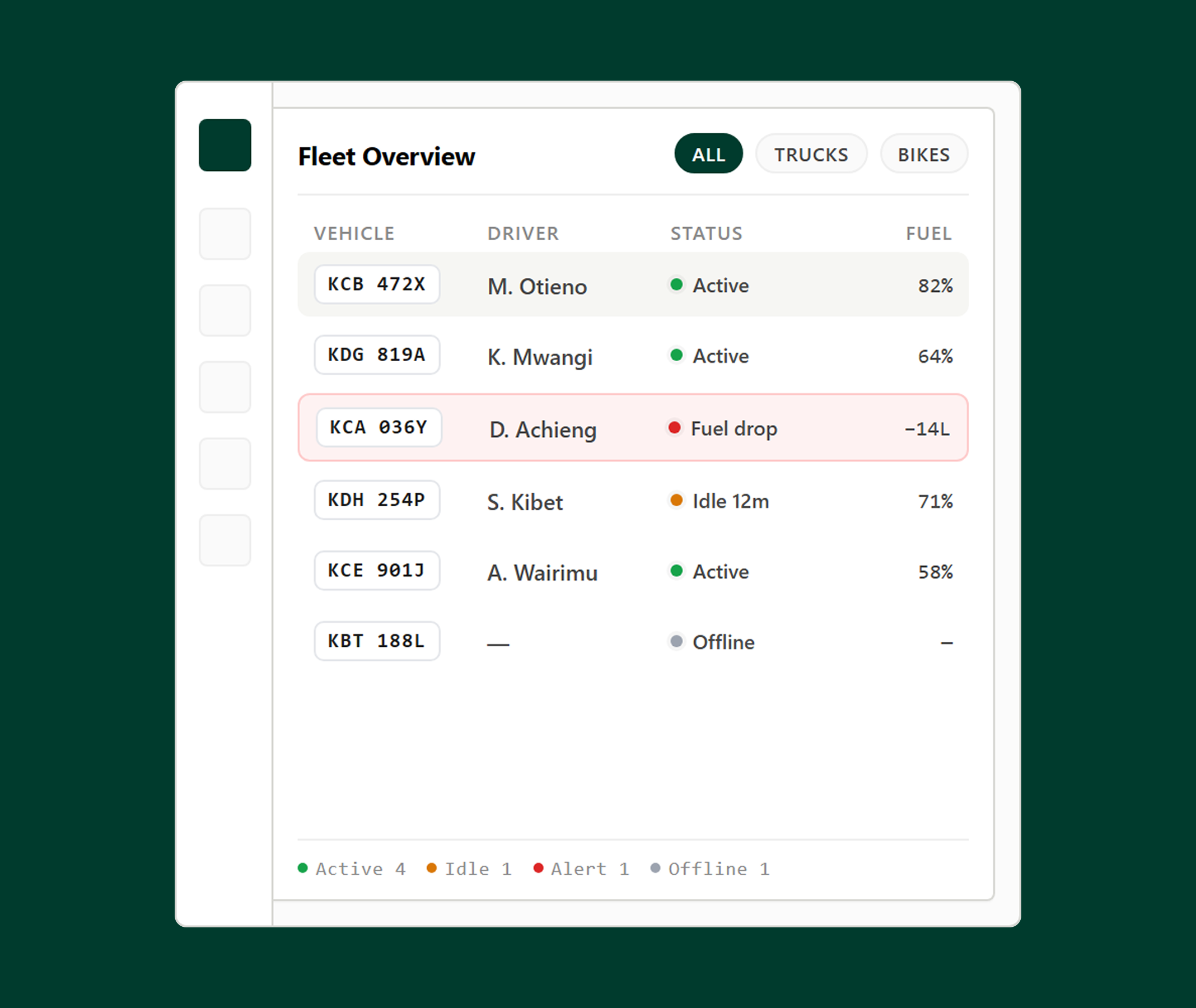The width and height of the screenshot is (1196, 1008).
Task: Click driver name A. Wairimu
Action: pyautogui.click(x=542, y=572)
